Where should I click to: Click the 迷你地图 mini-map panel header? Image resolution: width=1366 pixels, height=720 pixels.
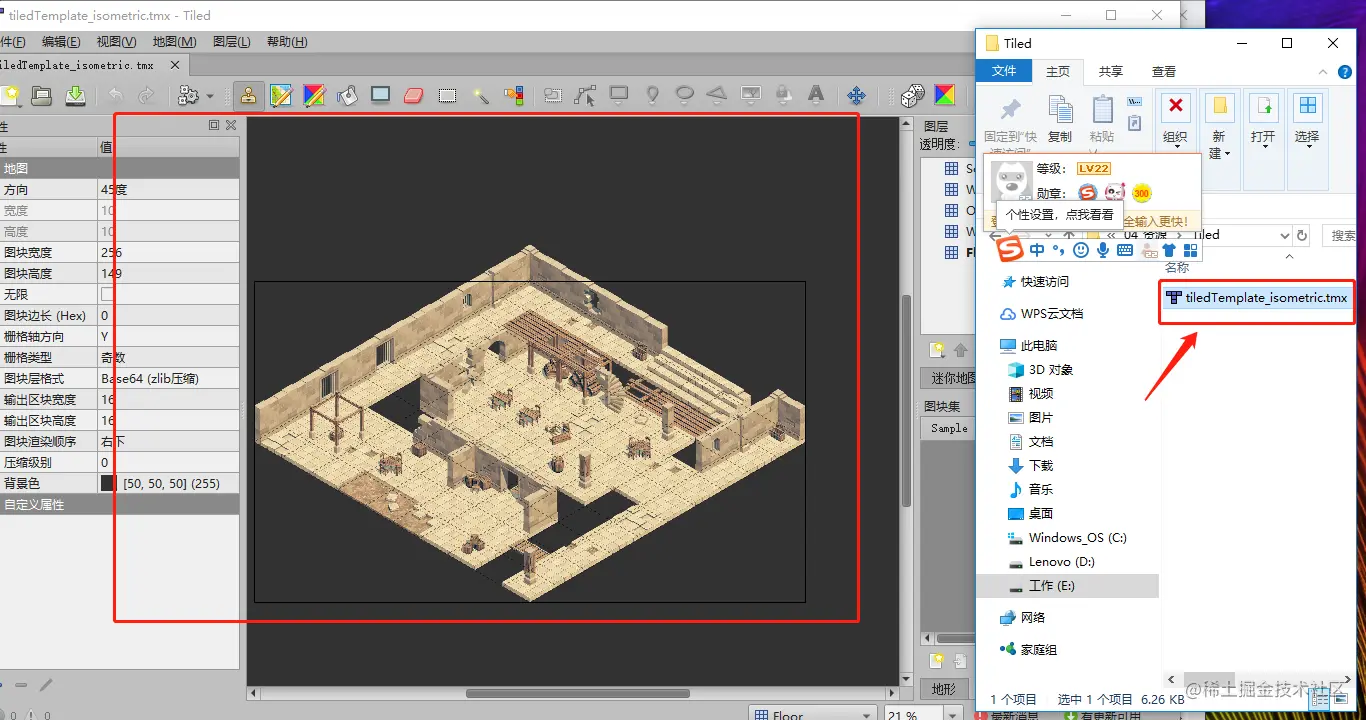click(946, 377)
